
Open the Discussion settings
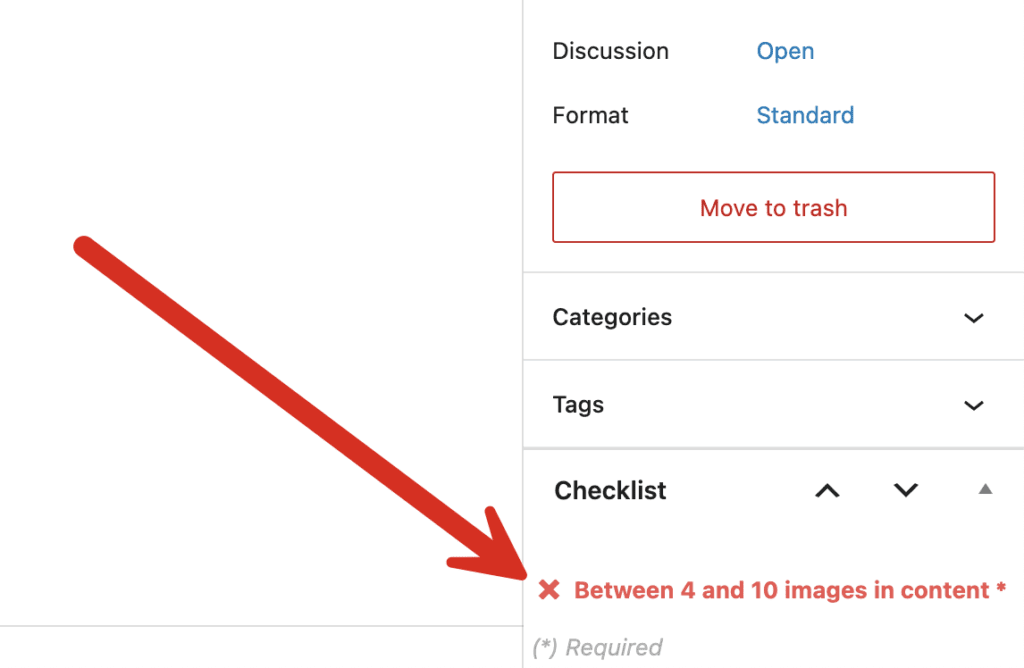pyautogui.click(x=785, y=50)
